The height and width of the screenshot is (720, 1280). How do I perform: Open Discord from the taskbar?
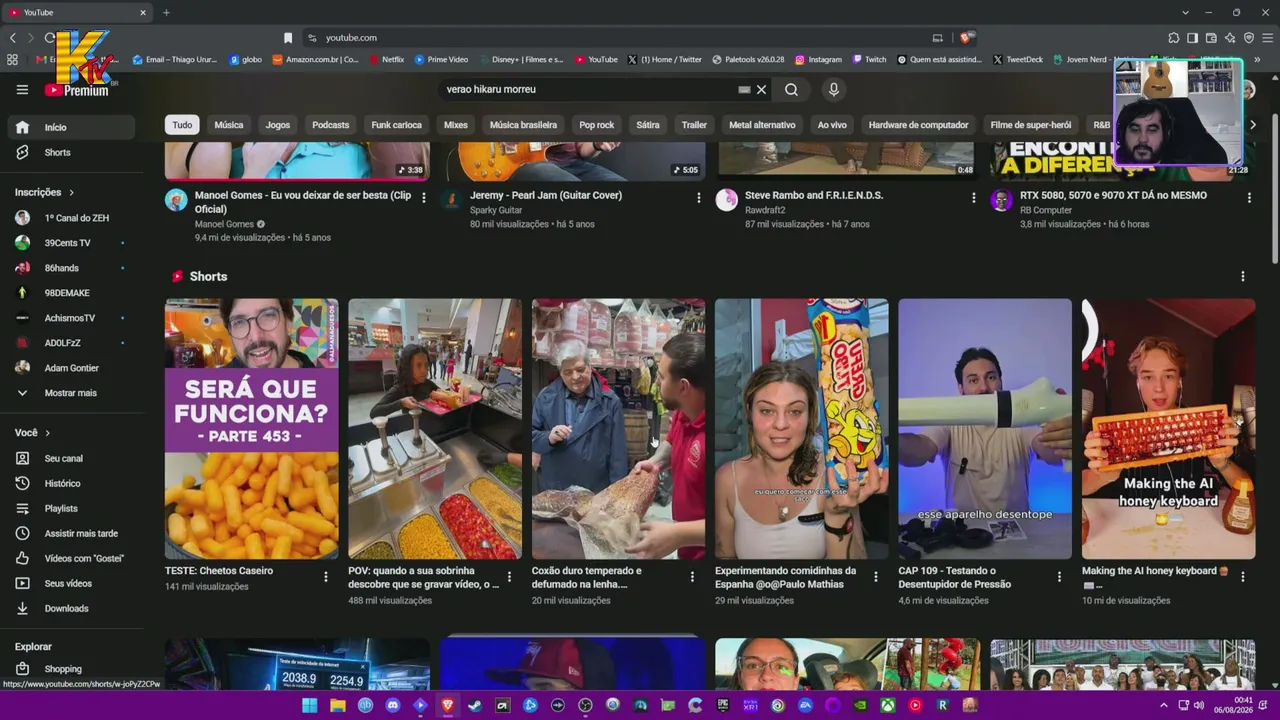point(392,705)
